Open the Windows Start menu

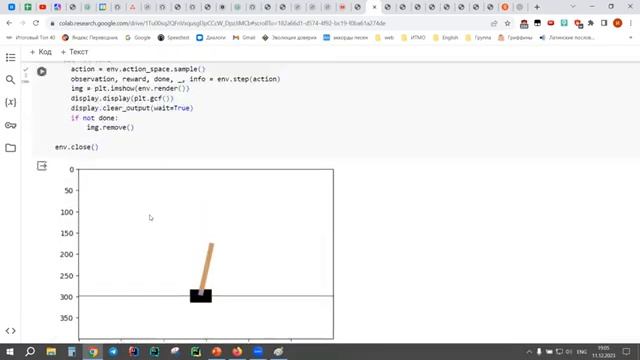coord(10,351)
